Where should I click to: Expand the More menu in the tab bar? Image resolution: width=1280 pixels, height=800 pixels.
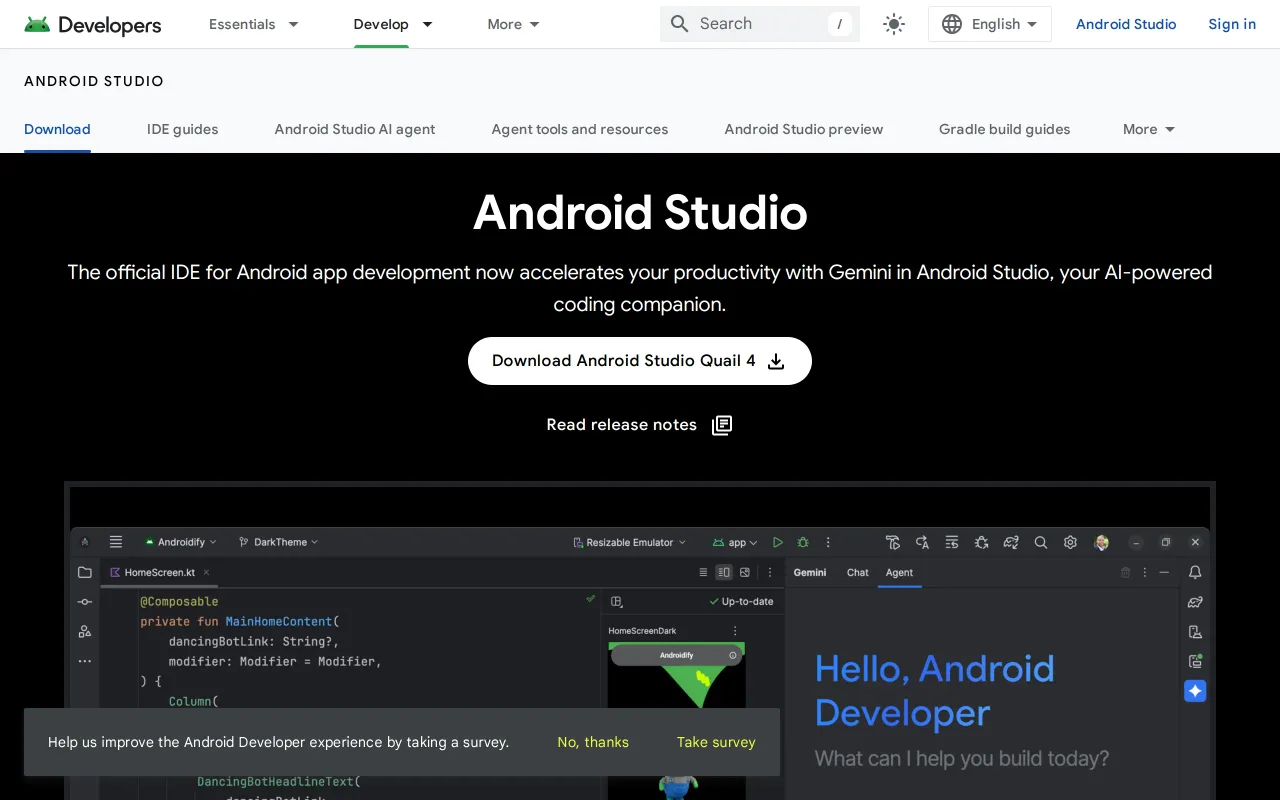1149,129
